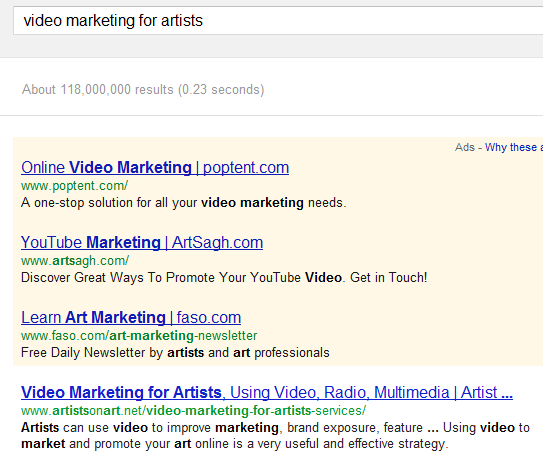The height and width of the screenshot is (458, 543).
Task: Click 'faso.com' in the third ad title
Action: tap(209, 318)
